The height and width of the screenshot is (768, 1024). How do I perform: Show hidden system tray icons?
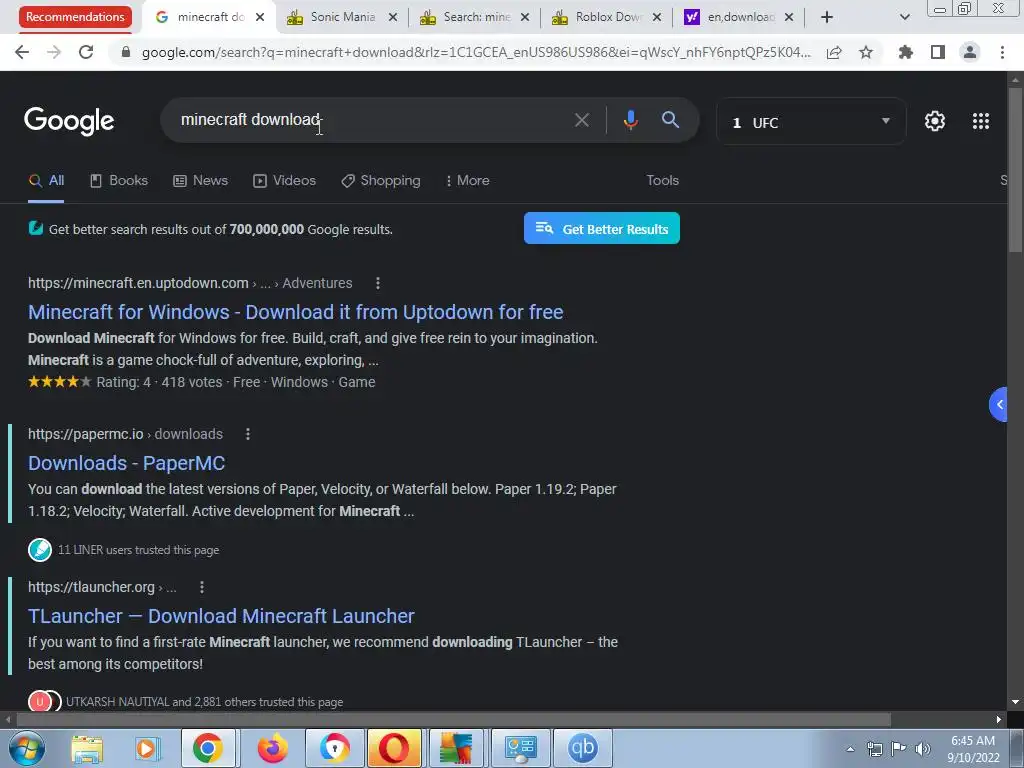[850, 749]
